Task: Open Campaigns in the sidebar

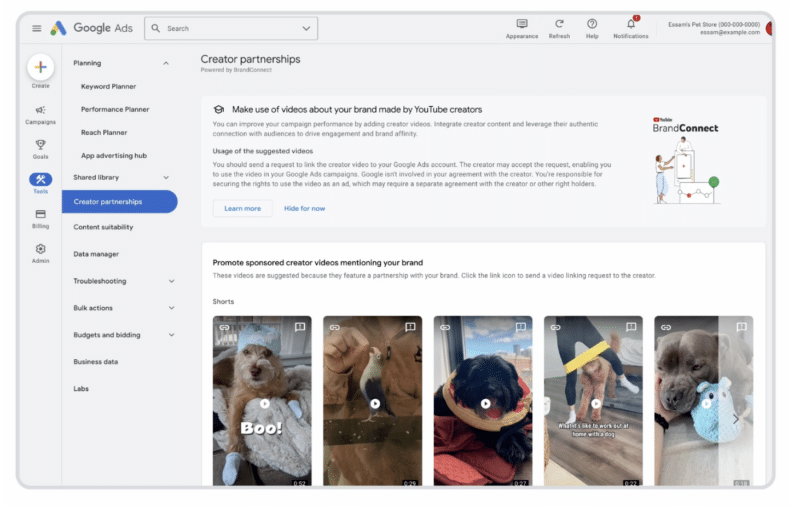Action: pos(40,115)
